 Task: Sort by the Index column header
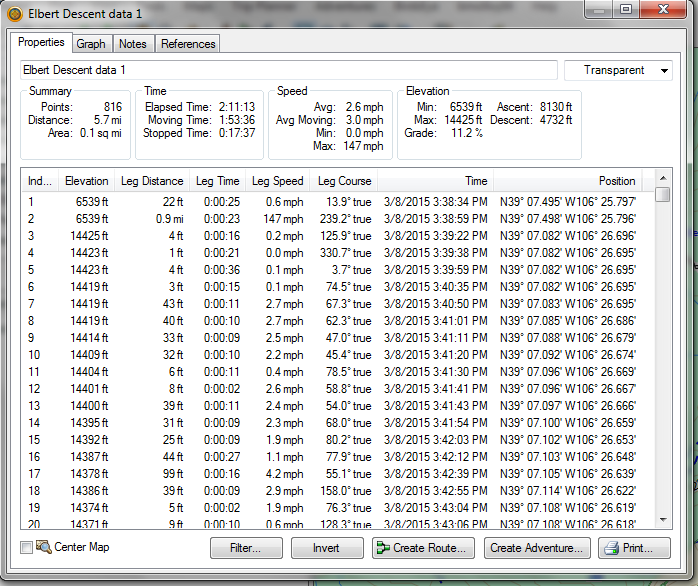click(40, 181)
